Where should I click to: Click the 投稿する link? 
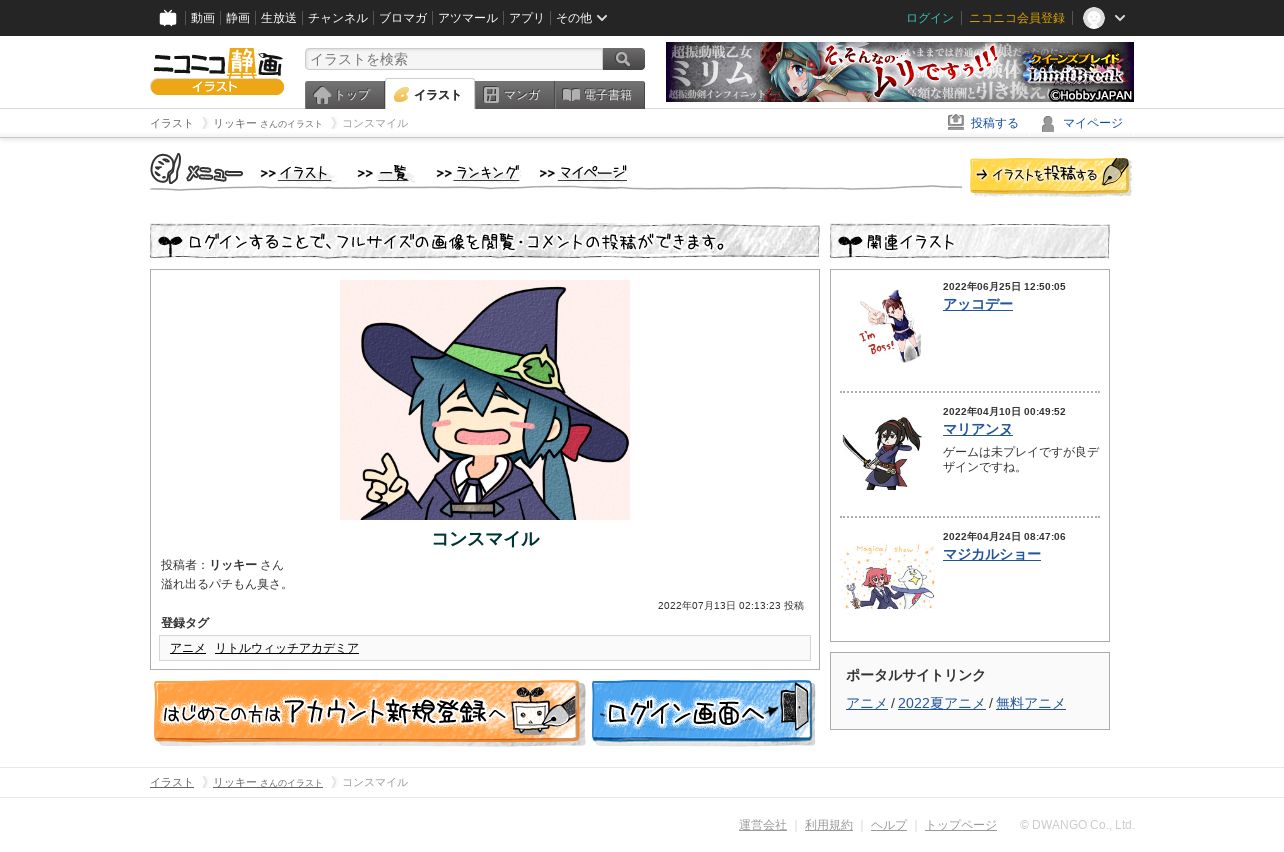pos(995,123)
